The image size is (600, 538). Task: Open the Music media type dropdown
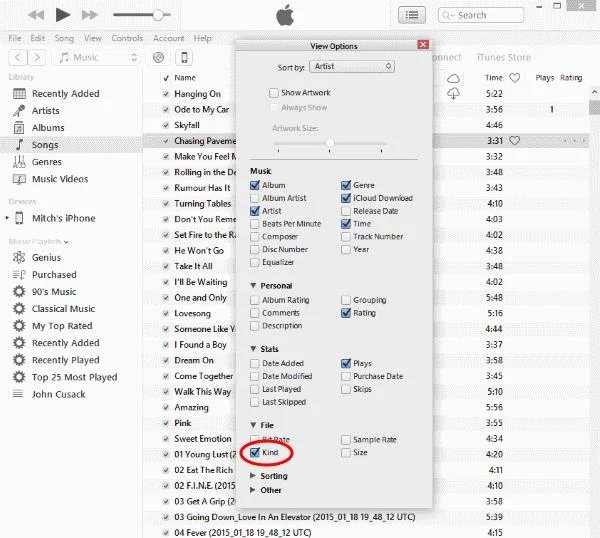click(x=96, y=57)
